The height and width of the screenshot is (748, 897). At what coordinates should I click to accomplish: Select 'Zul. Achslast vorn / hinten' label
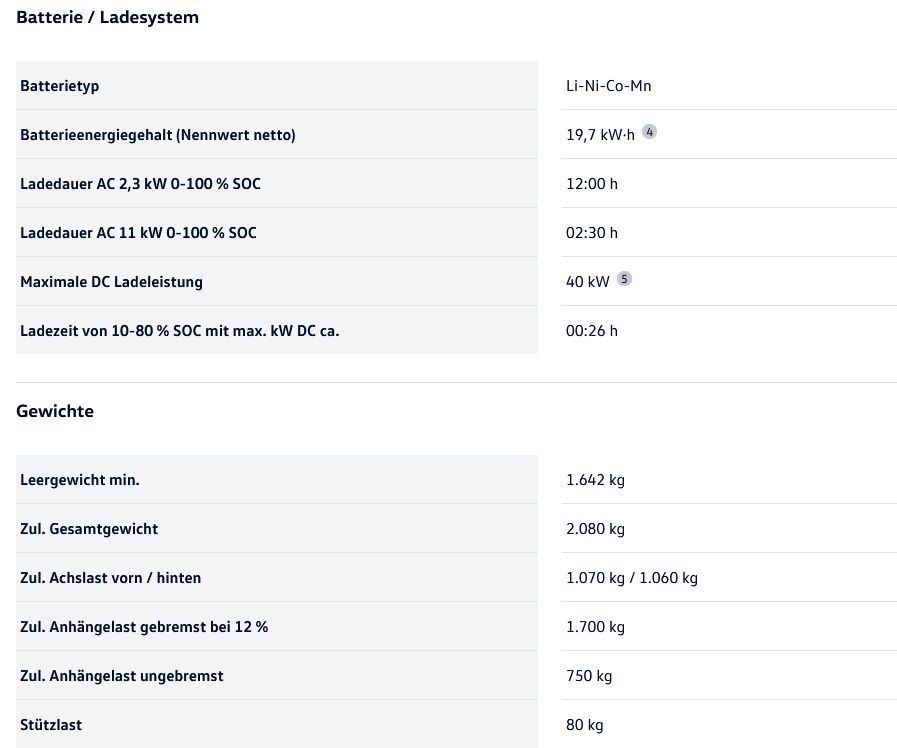pos(110,578)
